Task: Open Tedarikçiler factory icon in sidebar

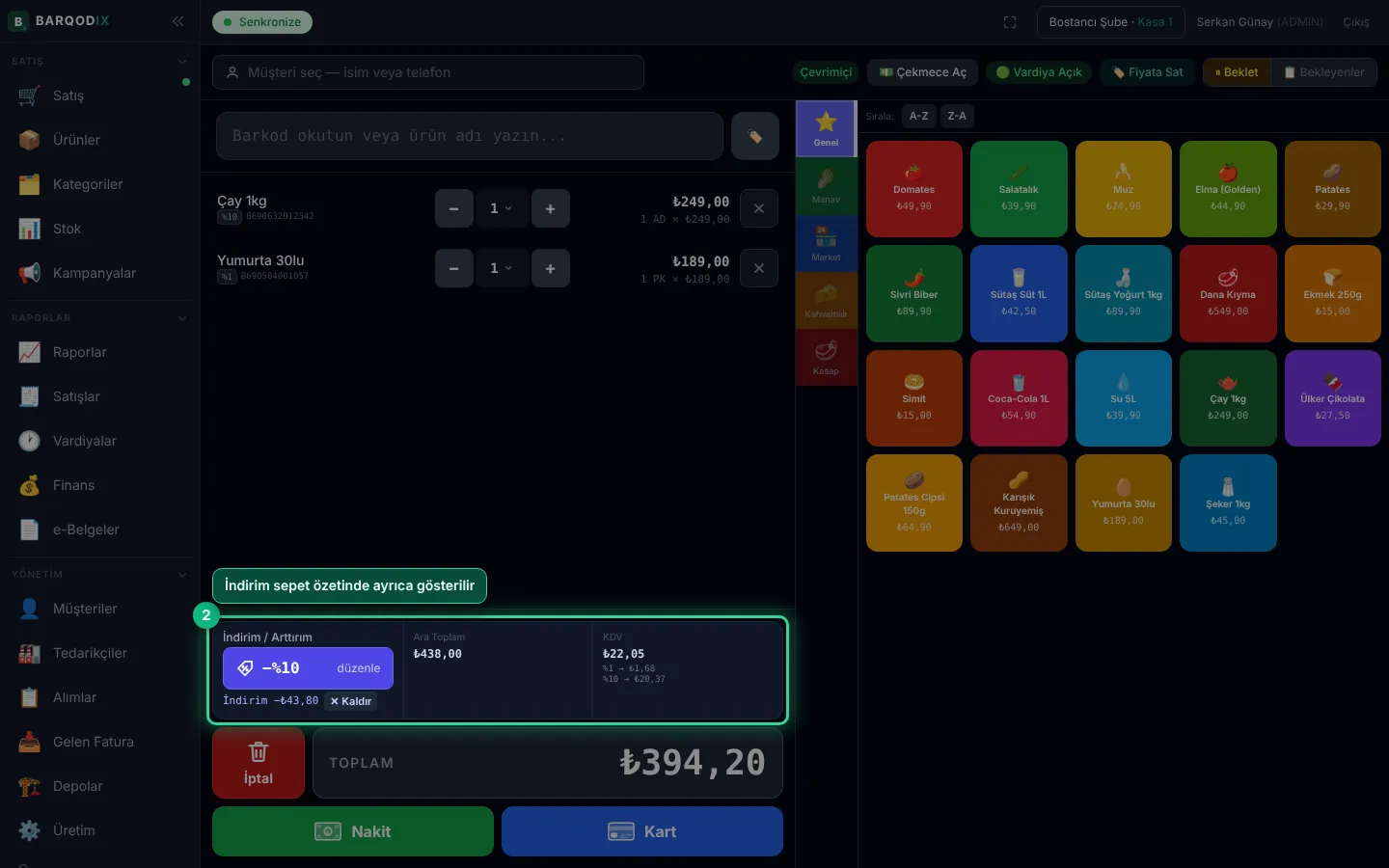Action: pos(30,653)
